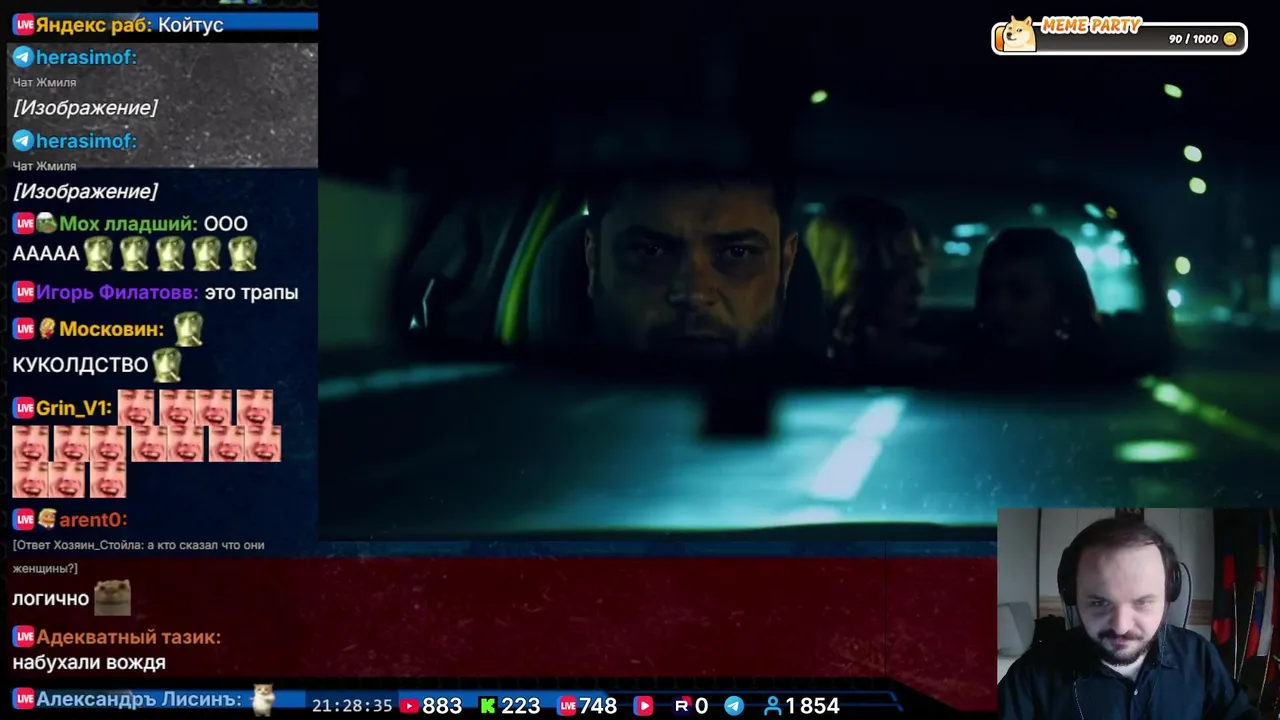Click the Rutube R icon beside 0
Image resolution: width=1280 pixels, height=720 pixels.
point(682,706)
